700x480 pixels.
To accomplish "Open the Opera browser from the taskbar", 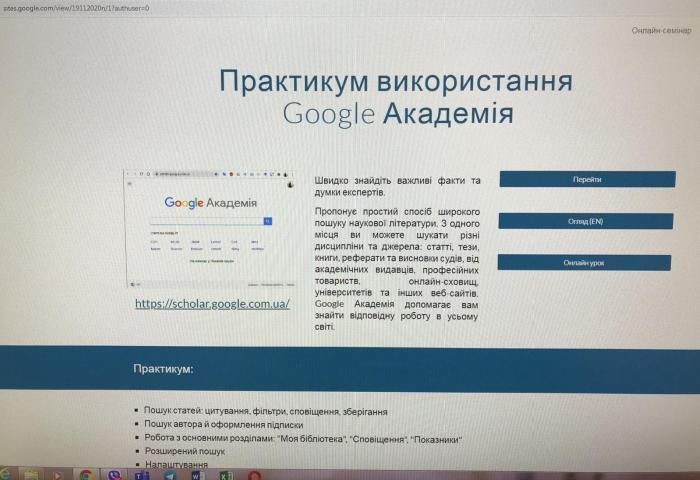I will [254, 475].
